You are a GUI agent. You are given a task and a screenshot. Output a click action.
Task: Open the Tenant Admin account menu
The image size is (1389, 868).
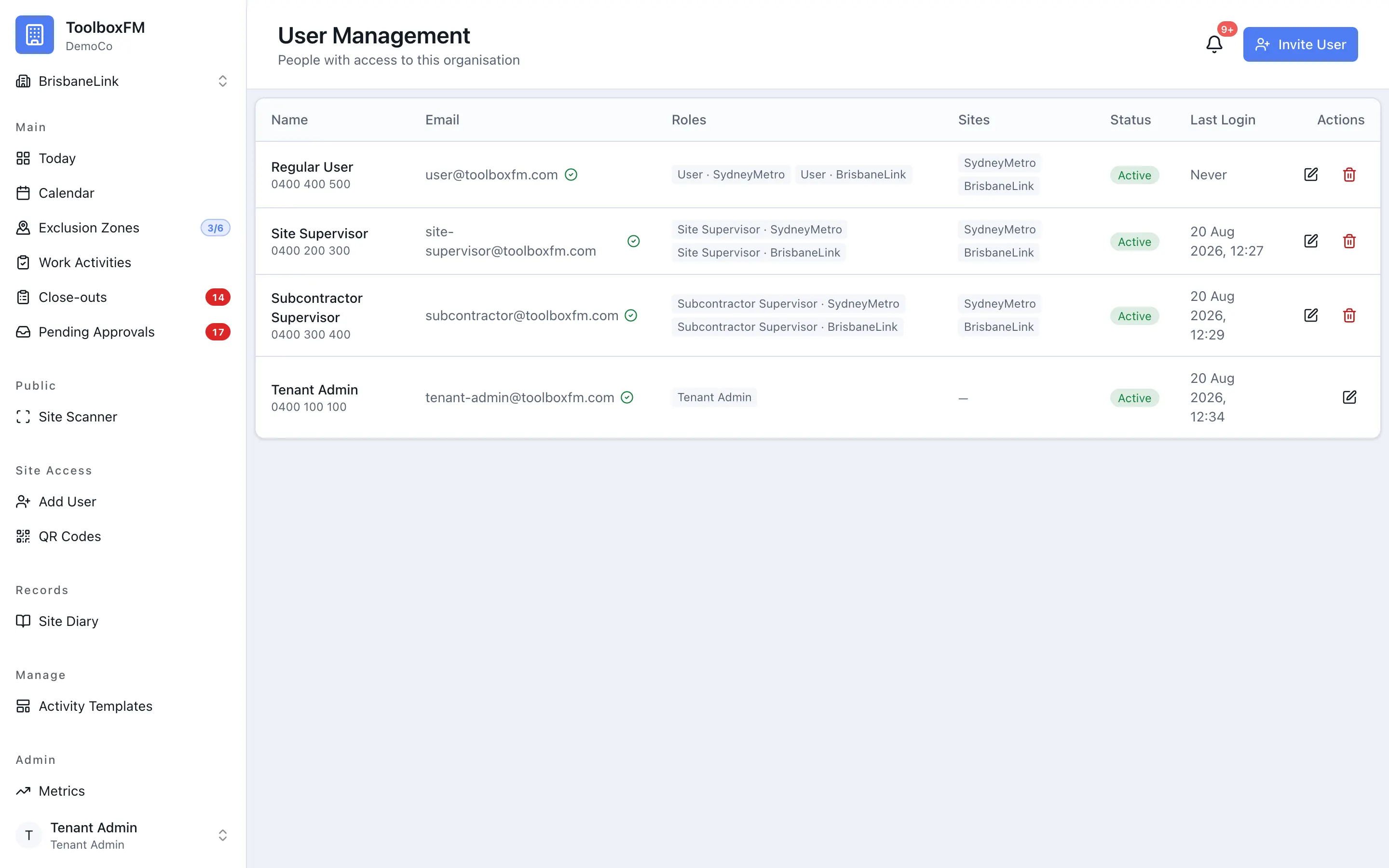coord(123,835)
